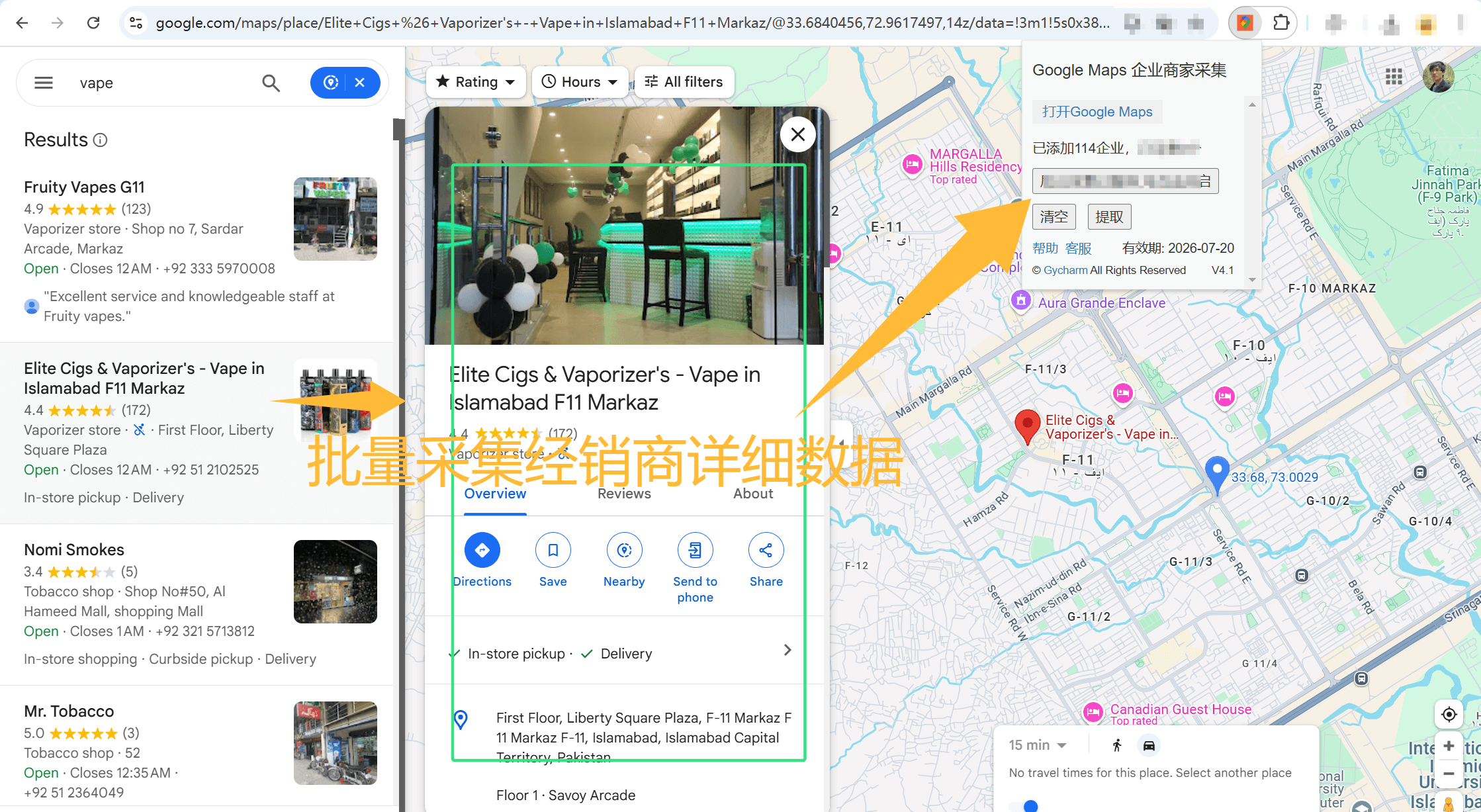
Task: Switch to the Overview tab
Action: point(495,494)
